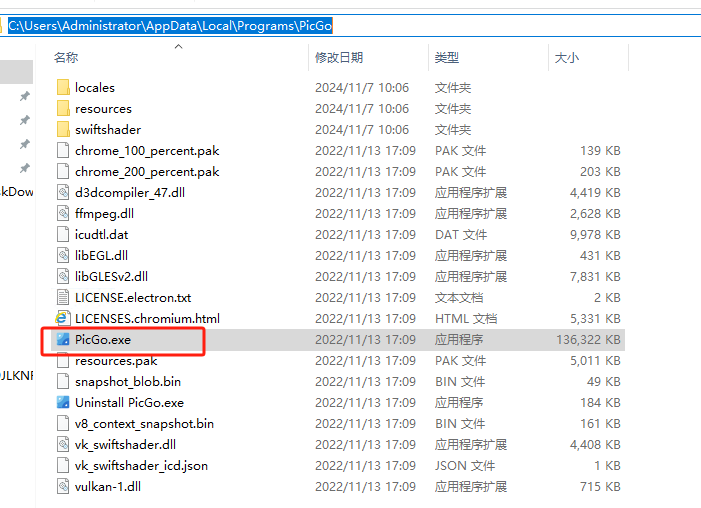Click the JSON 文件 type cell

(465, 466)
